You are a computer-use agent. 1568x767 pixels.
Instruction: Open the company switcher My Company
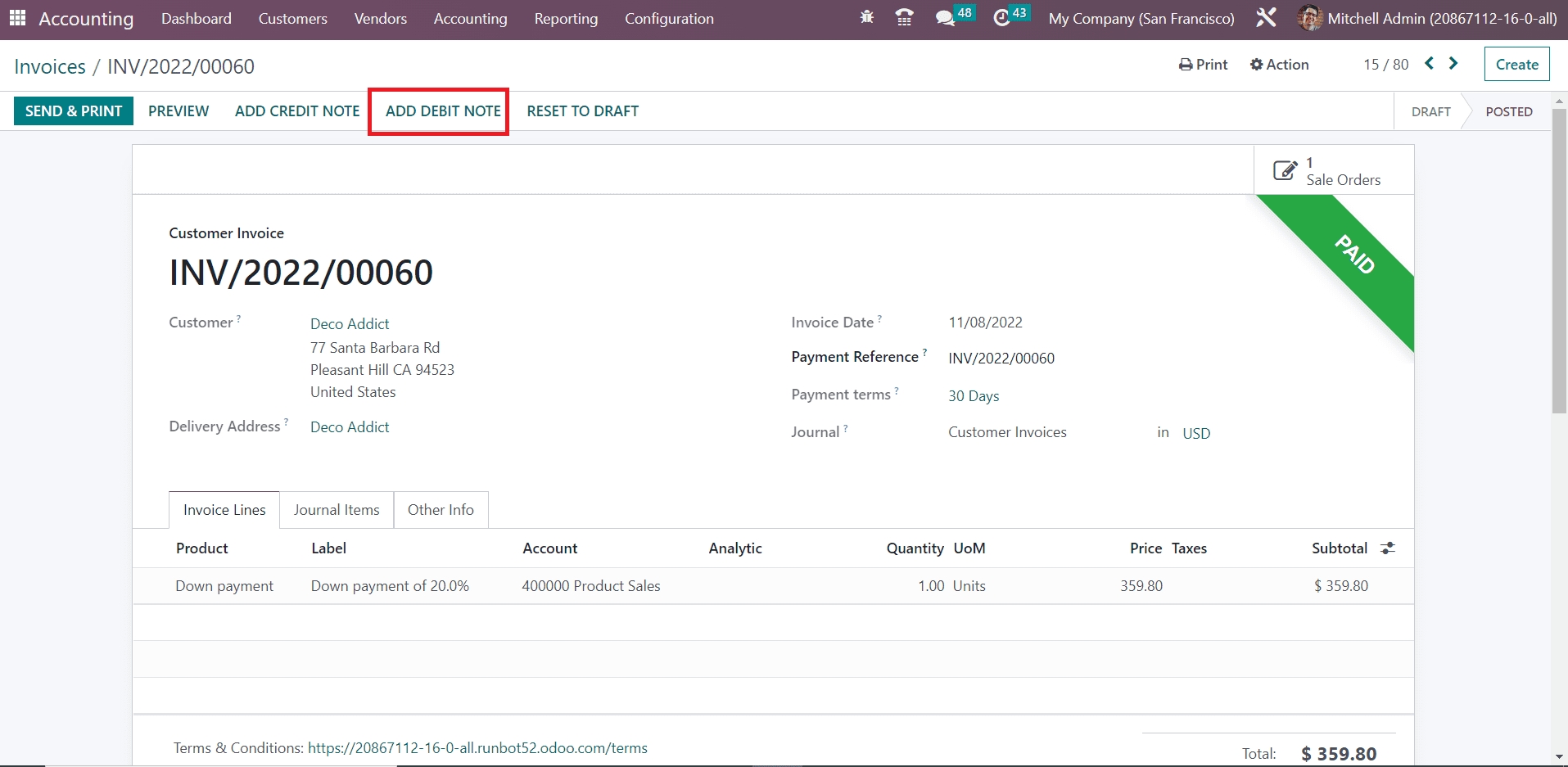click(1141, 19)
